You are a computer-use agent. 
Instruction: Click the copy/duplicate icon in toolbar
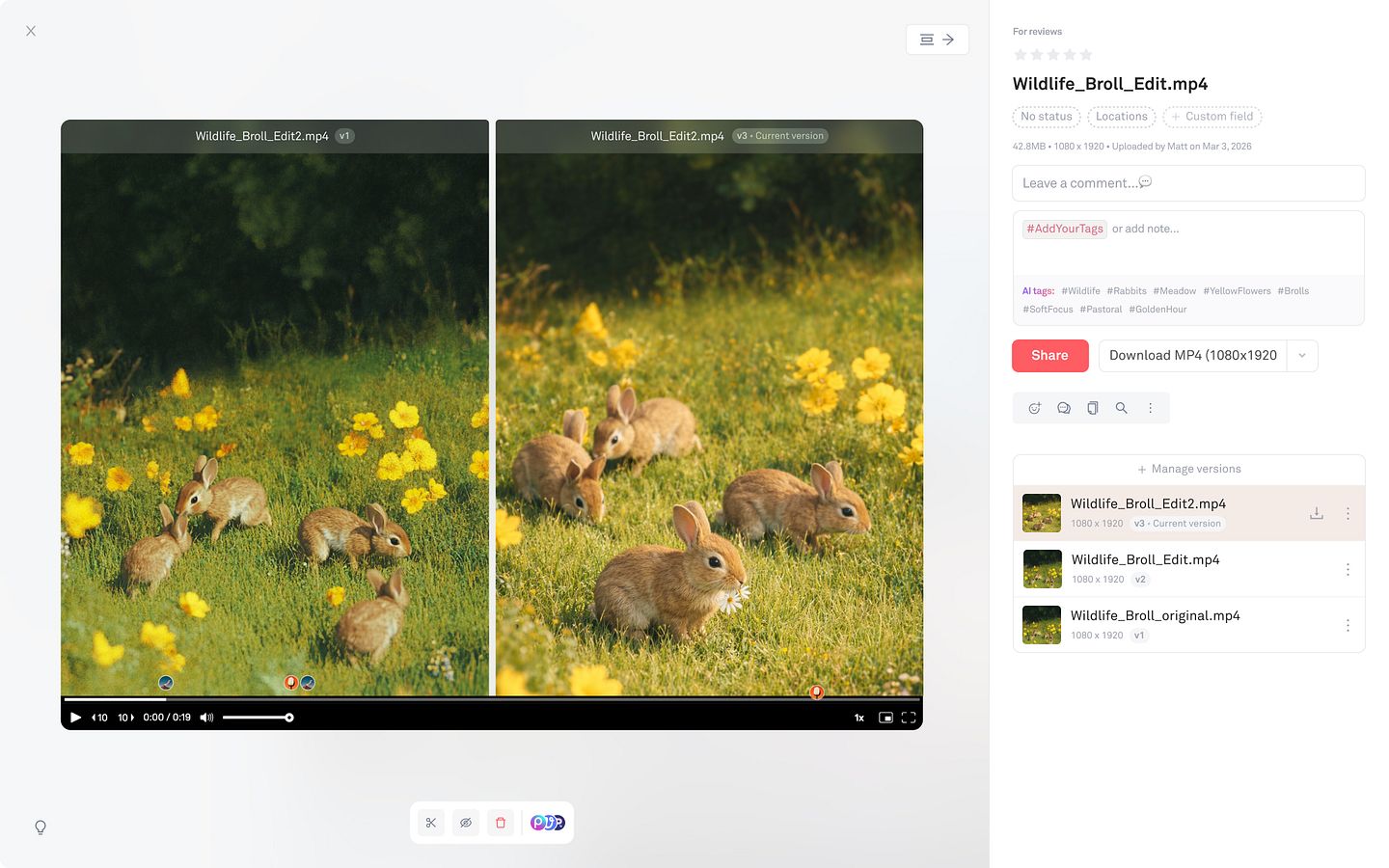pyautogui.click(x=1093, y=408)
